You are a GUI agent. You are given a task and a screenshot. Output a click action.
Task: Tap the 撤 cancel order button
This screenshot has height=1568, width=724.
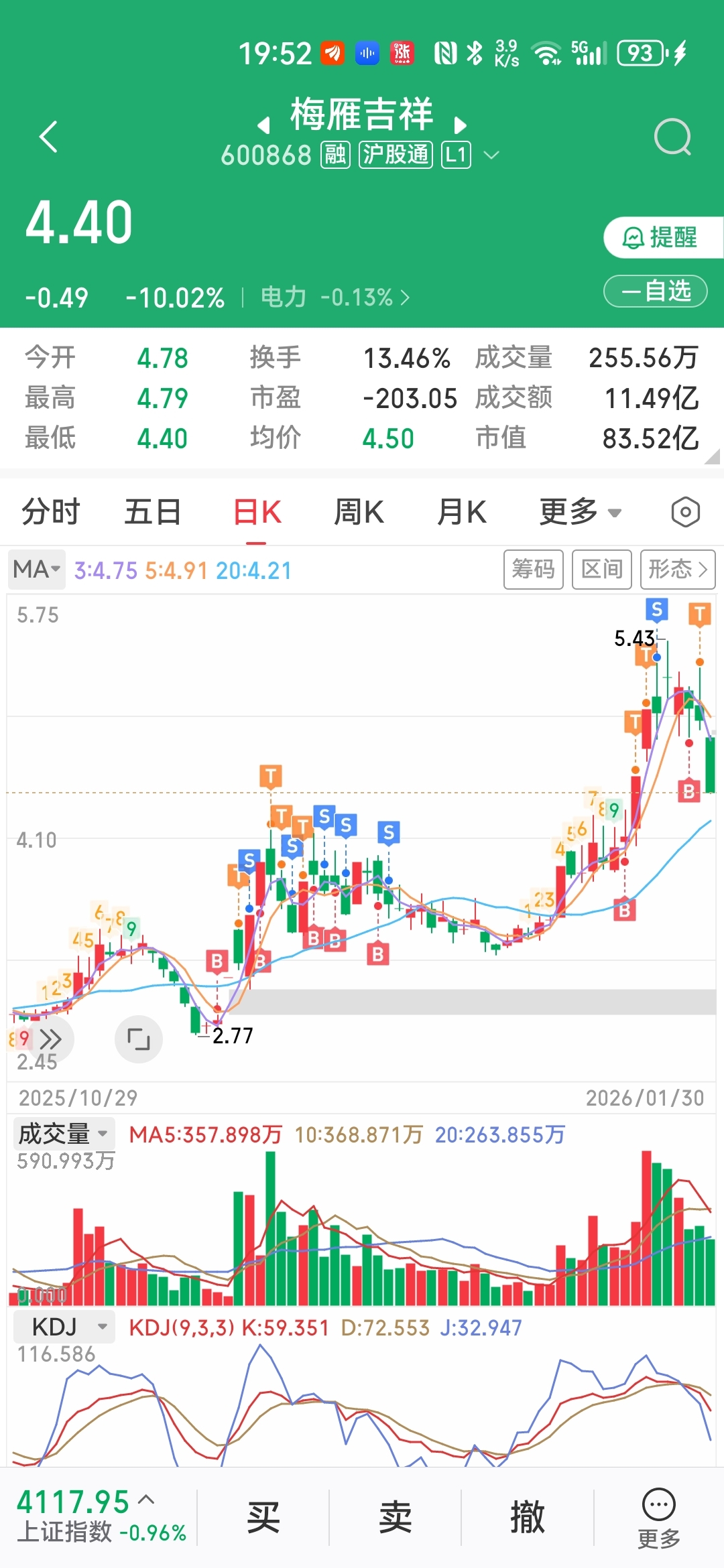[527, 1518]
